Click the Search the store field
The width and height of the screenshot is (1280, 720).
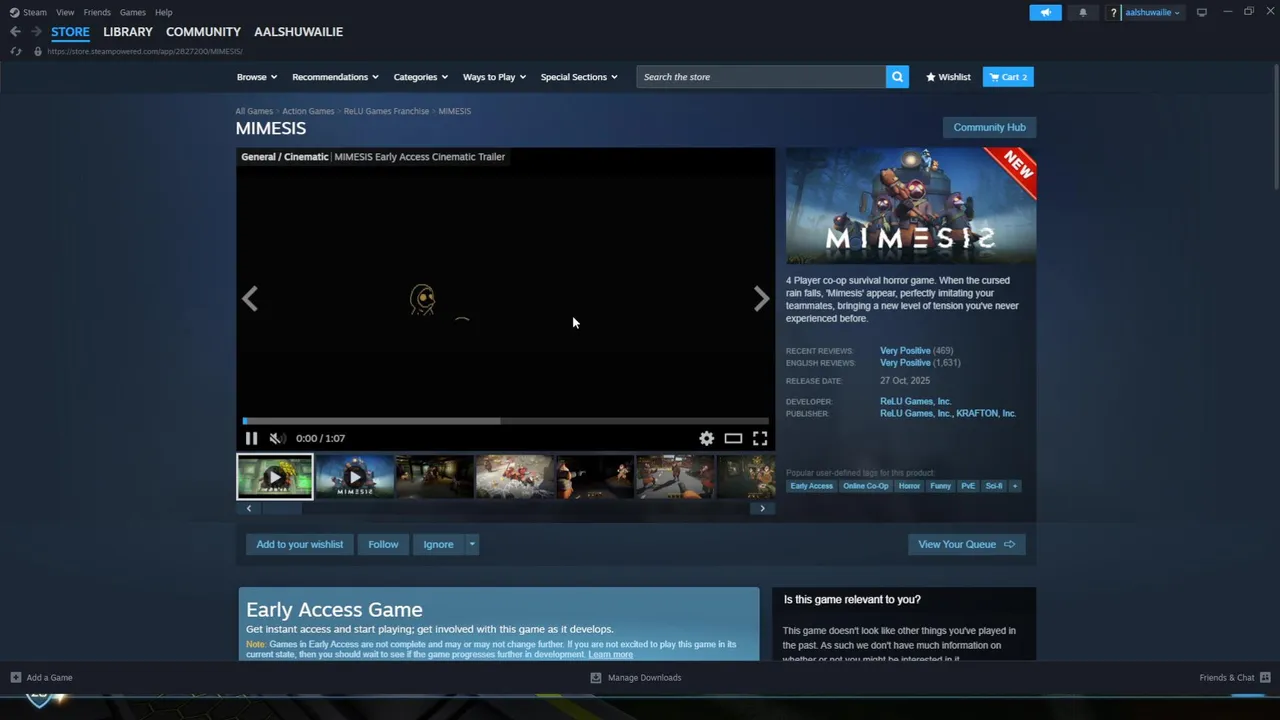[761, 77]
